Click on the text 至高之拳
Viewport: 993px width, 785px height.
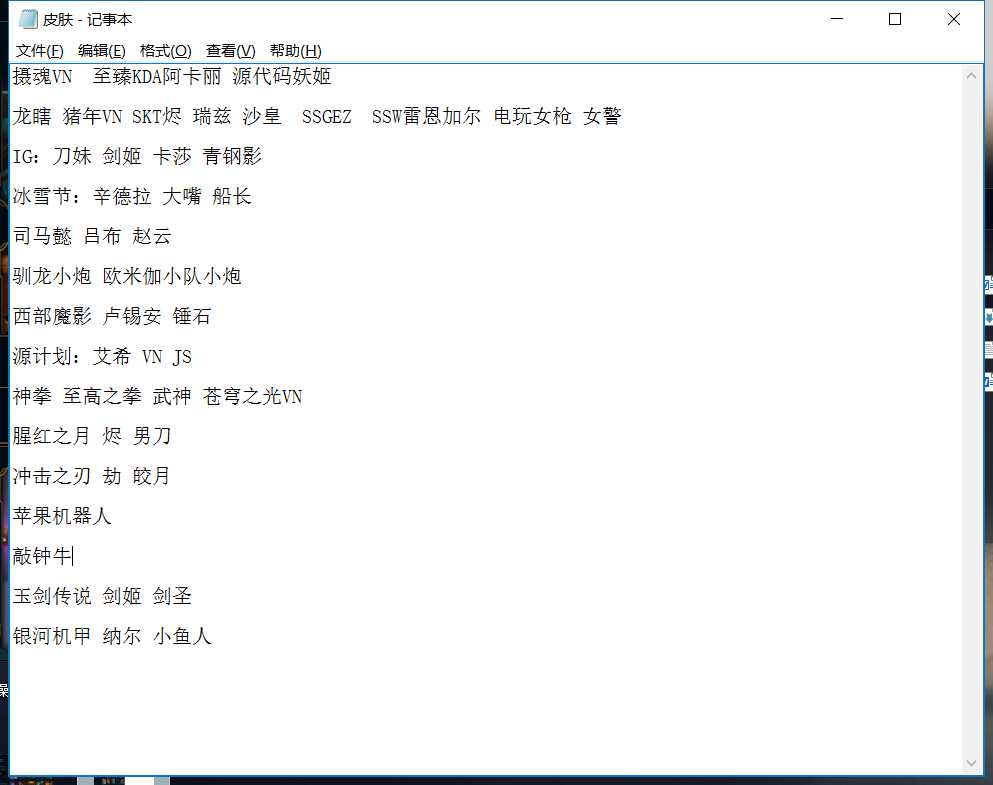click(102, 396)
